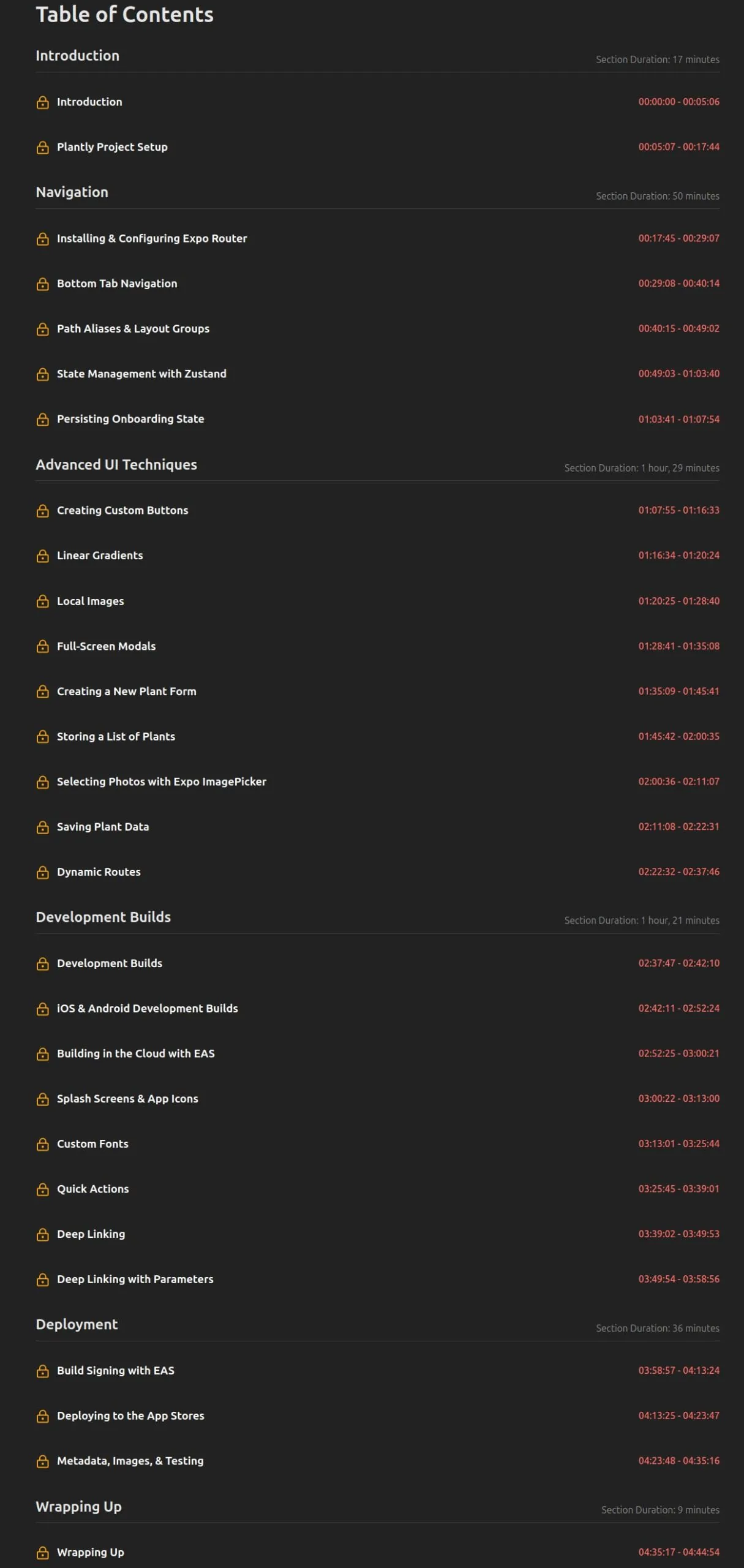Image resolution: width=744 pixels, height=1568 pixels.
Task: Click lock icon beside Build Signing with EAS
Action: point(42,1371)
